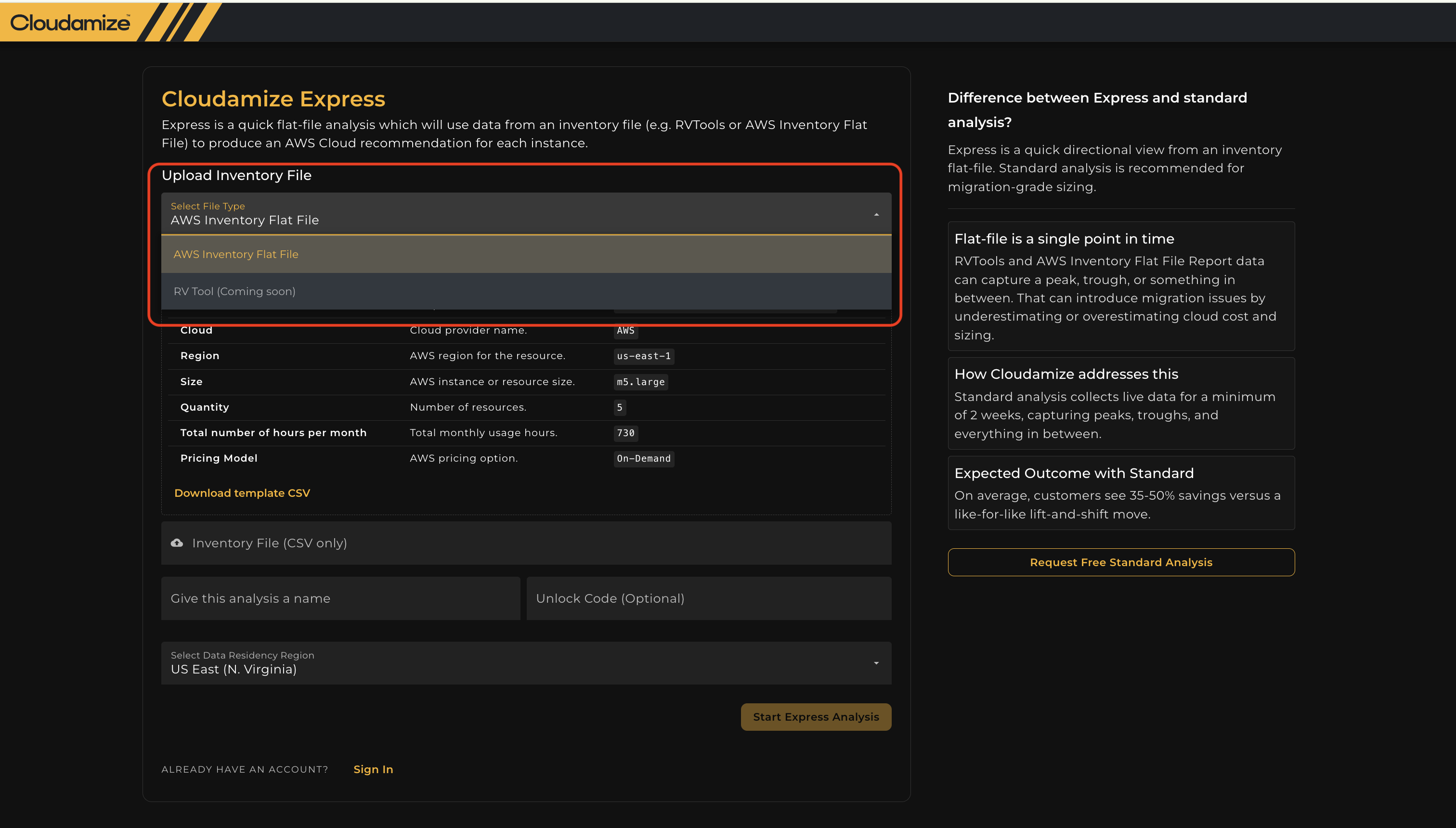
Task: Click the Region field name
Action: click(200, 355)
